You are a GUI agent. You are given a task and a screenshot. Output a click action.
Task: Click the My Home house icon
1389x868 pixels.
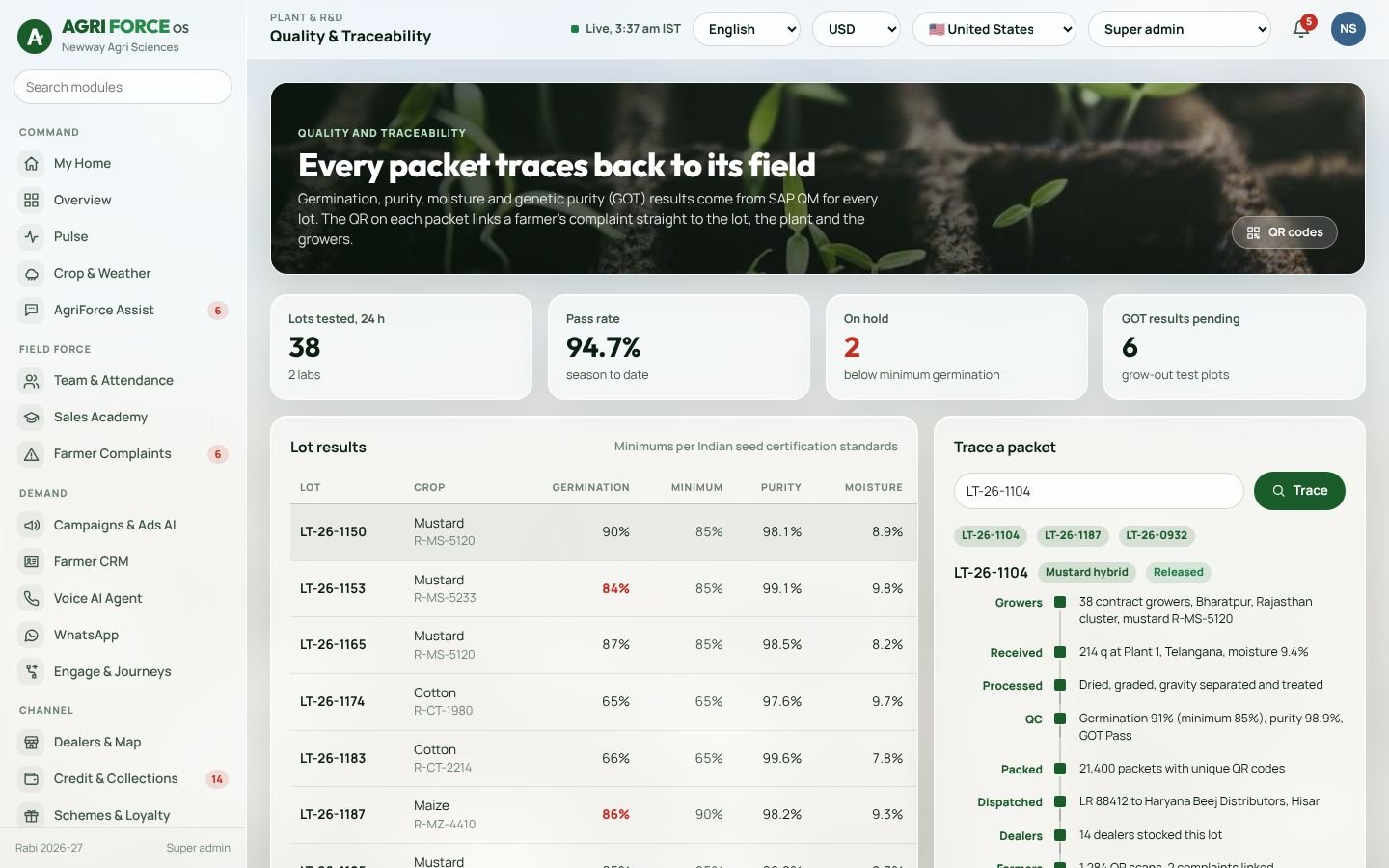click(32, 164)
